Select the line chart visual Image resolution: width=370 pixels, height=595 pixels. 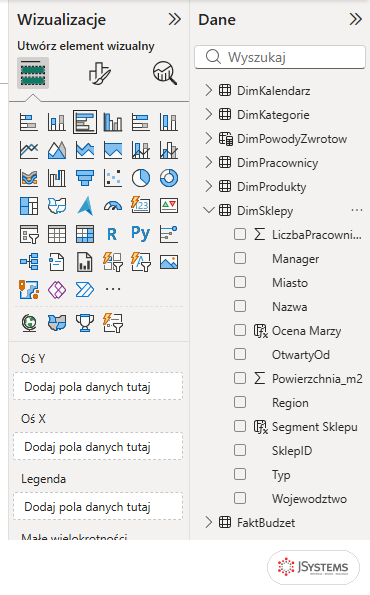click(29, 150)
